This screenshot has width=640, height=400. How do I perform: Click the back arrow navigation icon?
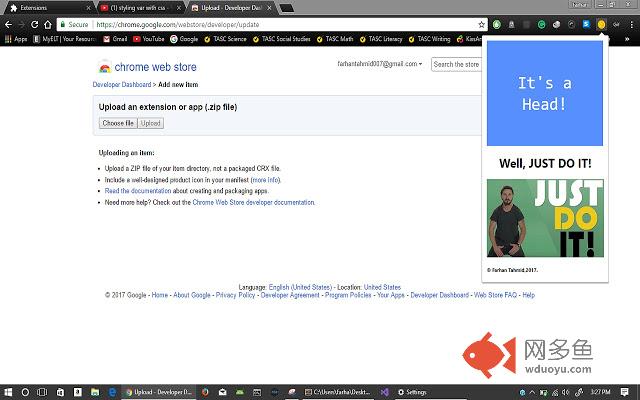pos(8,24)
